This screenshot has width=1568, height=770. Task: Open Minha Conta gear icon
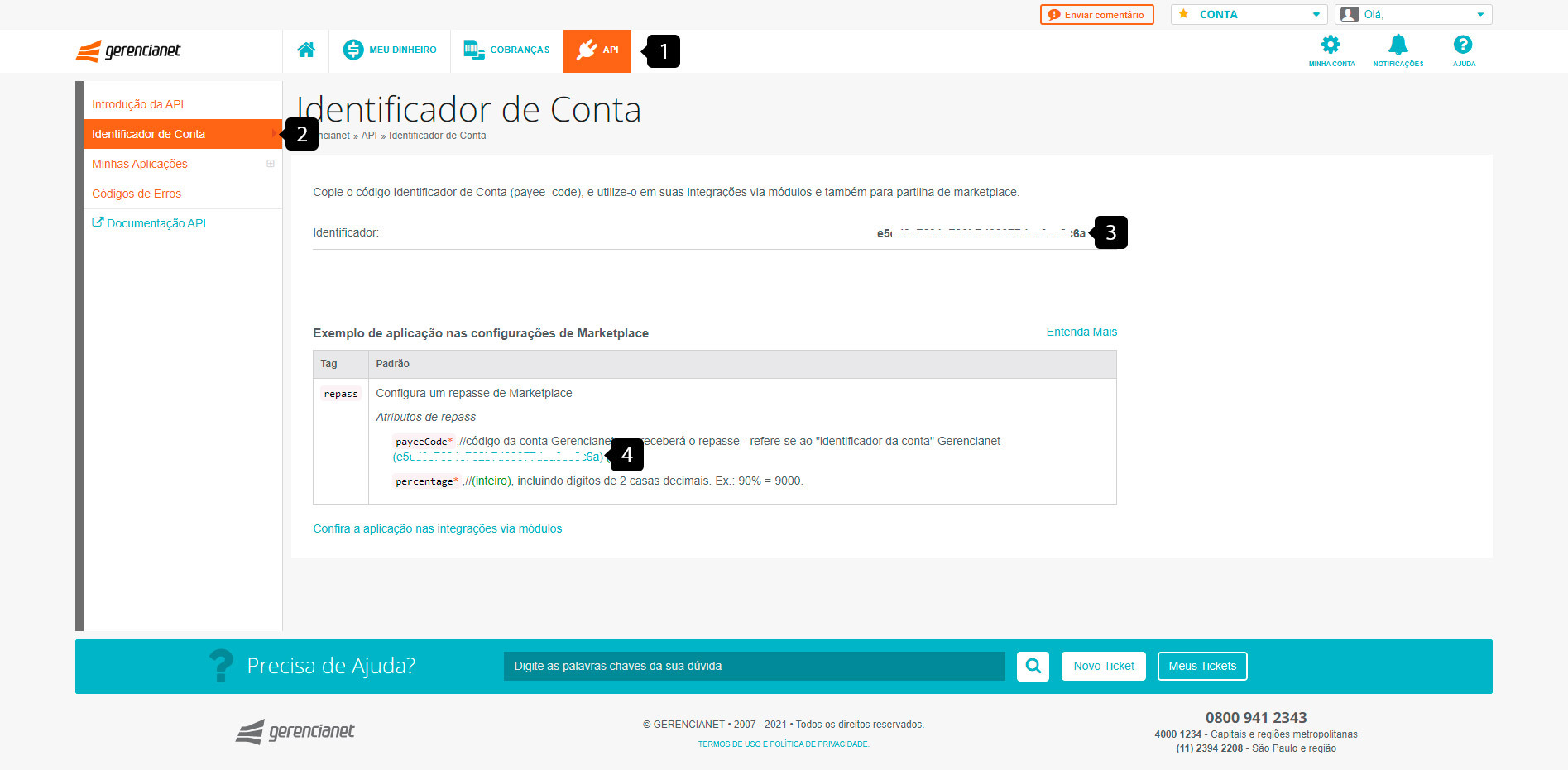(1331, 50)
